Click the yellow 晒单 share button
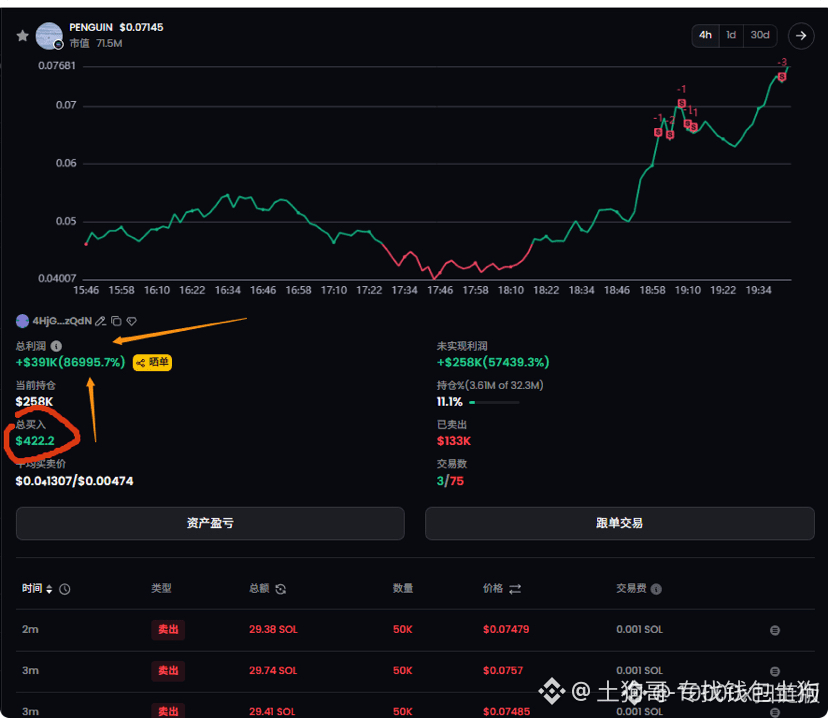The image size is (828, 718). click(152, 362)
